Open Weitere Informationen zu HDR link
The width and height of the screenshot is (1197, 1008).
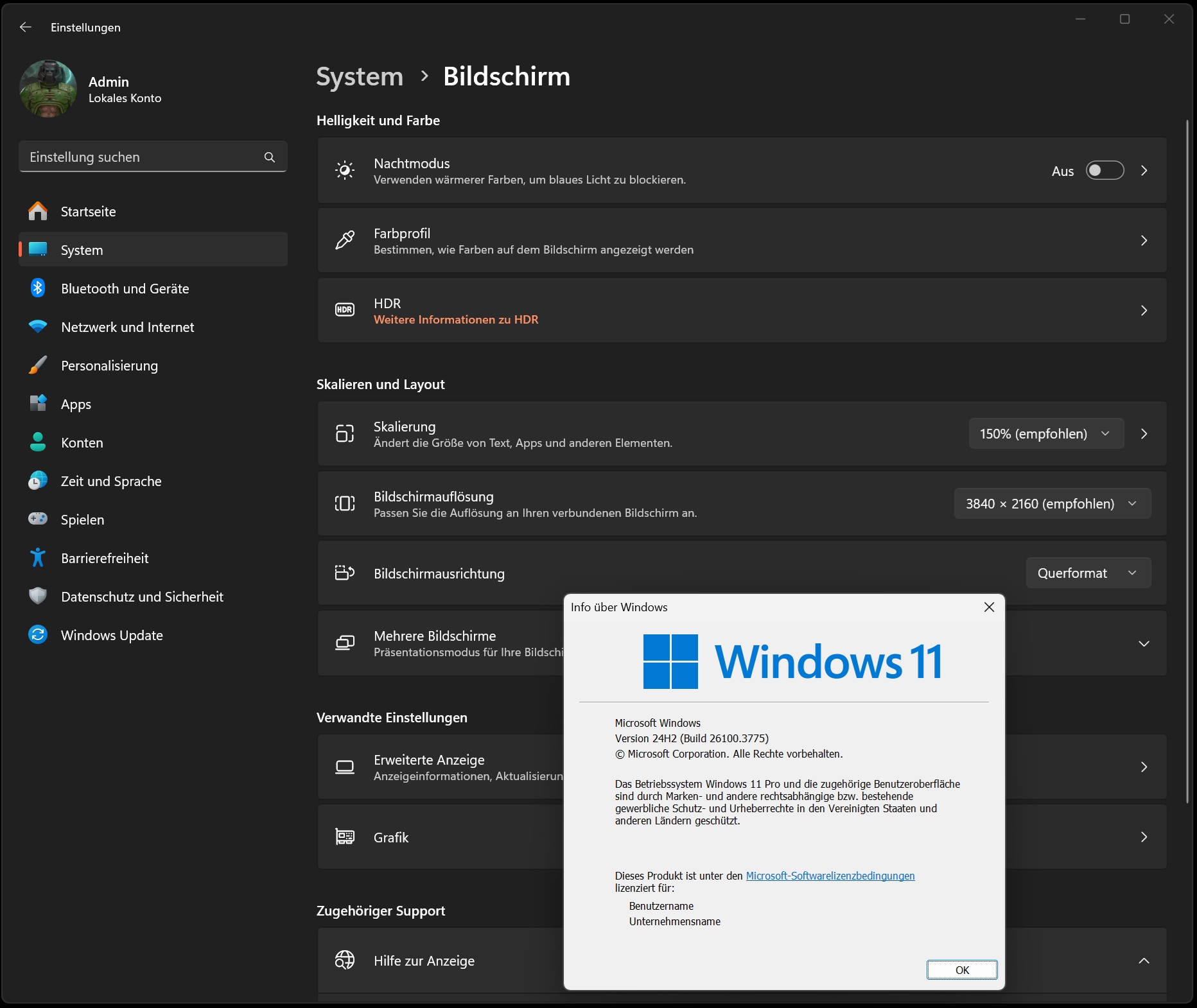[456, 320]
